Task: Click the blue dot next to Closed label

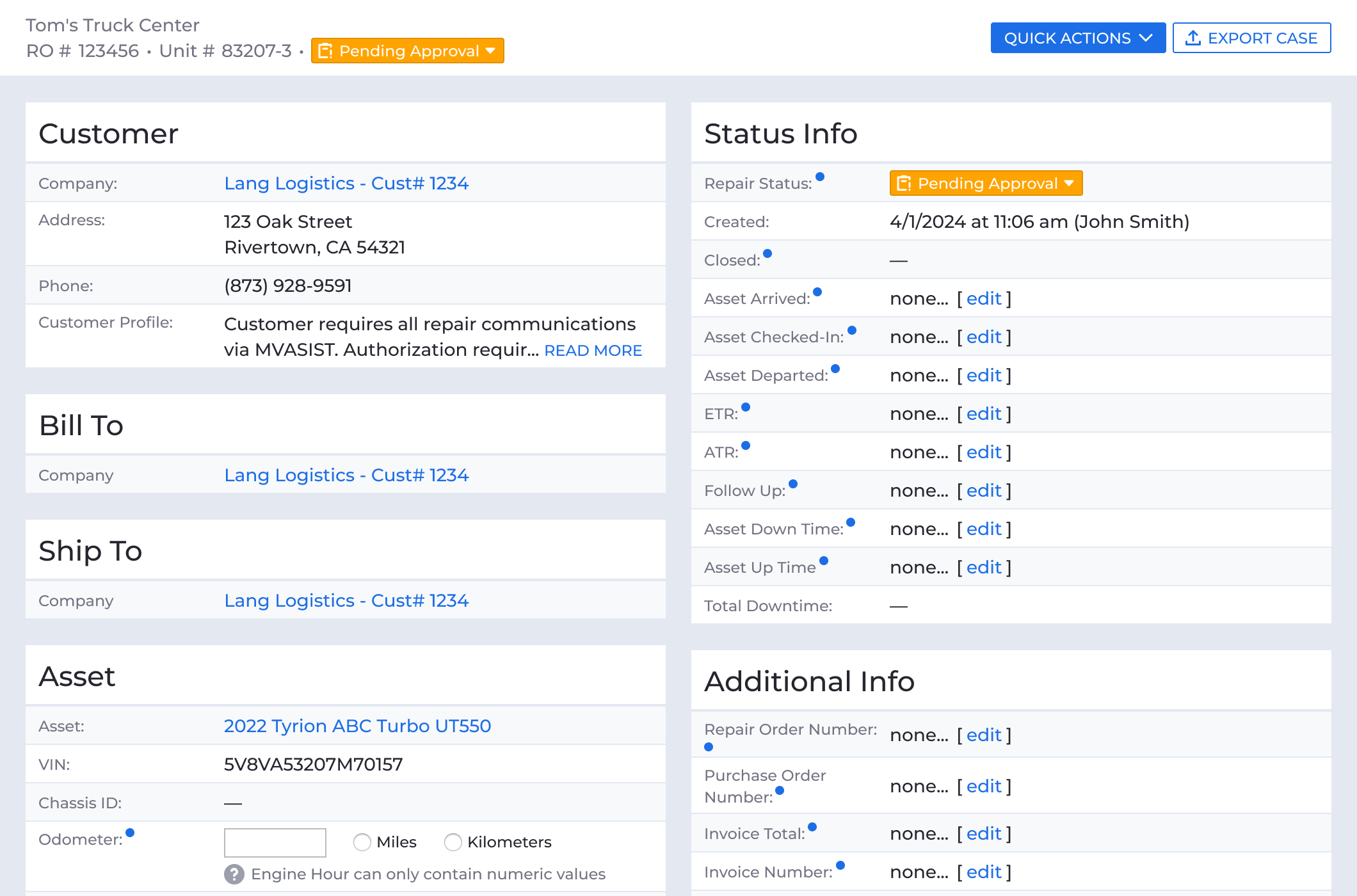Action: [x=767, y=253]
